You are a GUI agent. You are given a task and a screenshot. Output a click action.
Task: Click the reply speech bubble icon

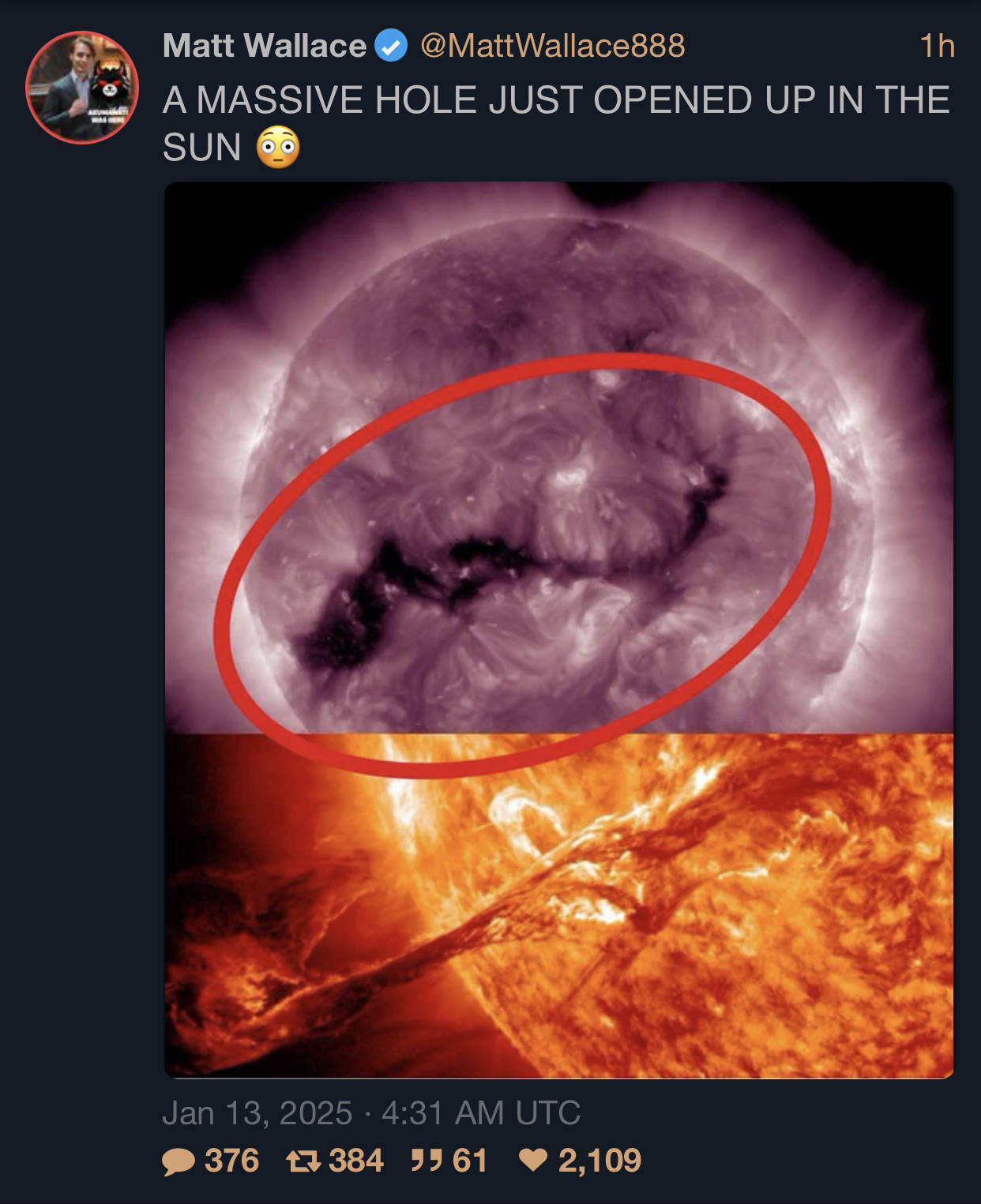pyautogui.click(x=179, y=1161)
